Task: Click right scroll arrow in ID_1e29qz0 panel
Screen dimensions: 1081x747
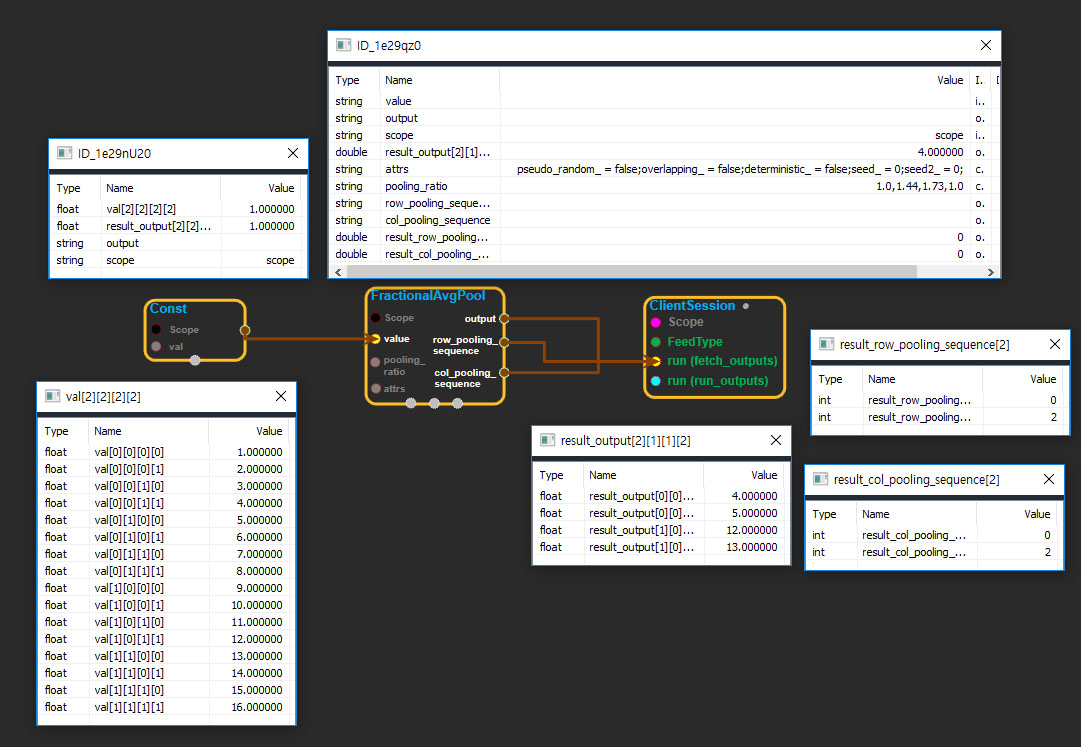Action: [991, 272]
